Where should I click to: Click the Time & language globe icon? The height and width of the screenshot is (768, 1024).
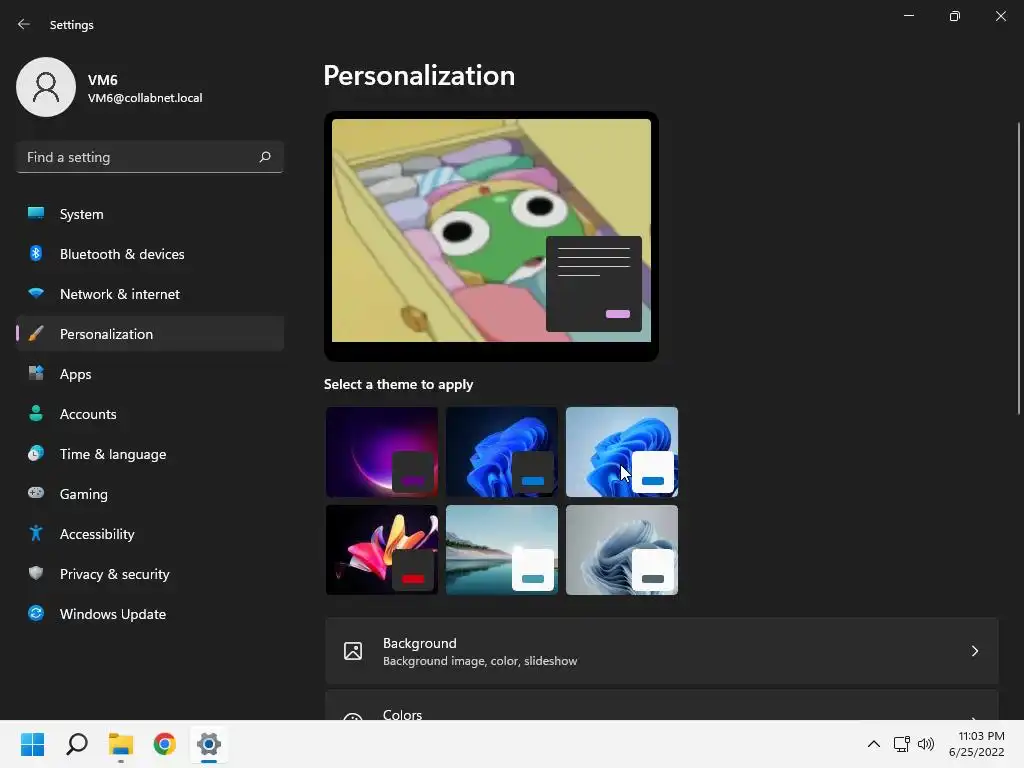36,453
